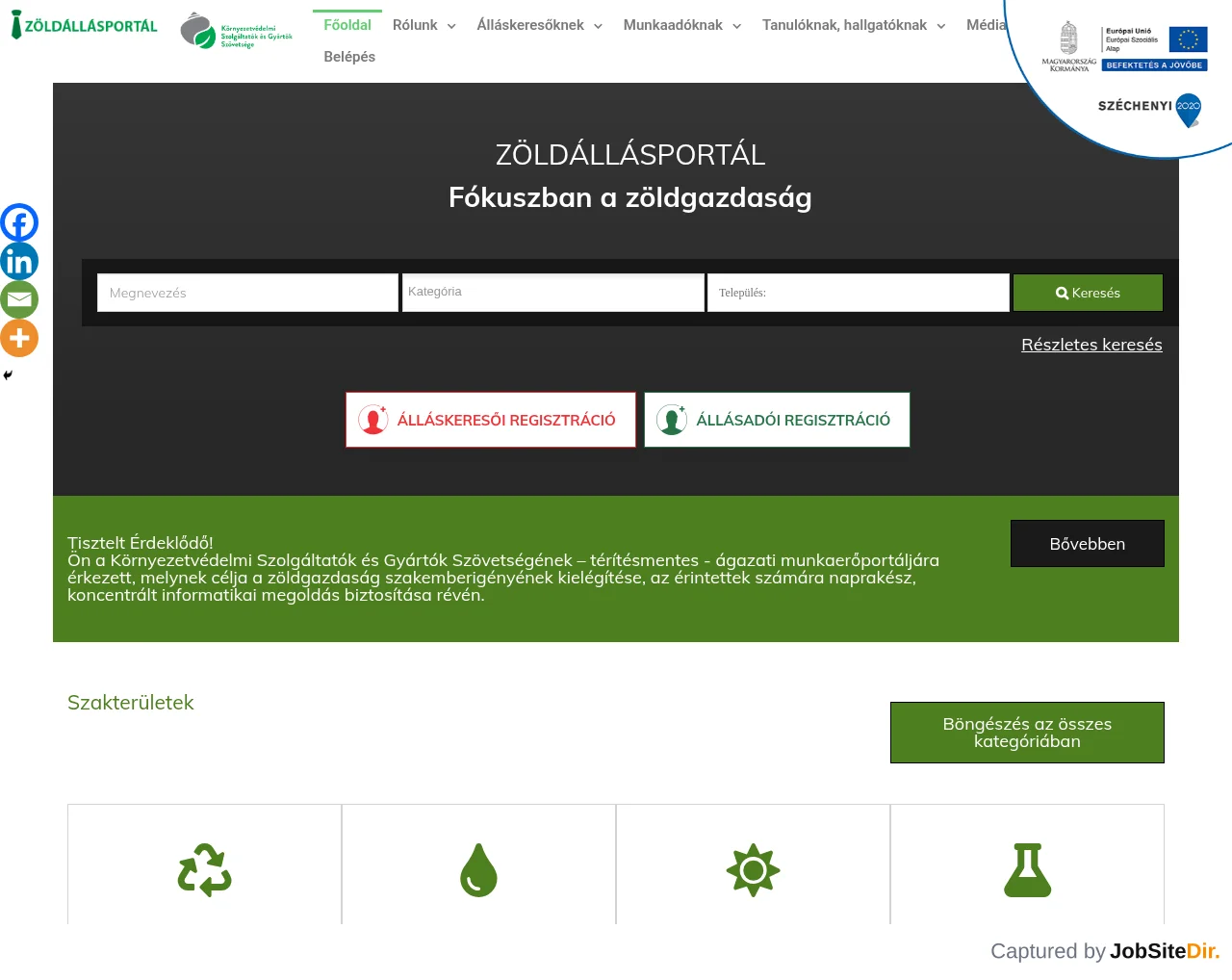Hide the social share sidebar arrow
Viewport: 1232px width, 980px height.
(8, 375)
